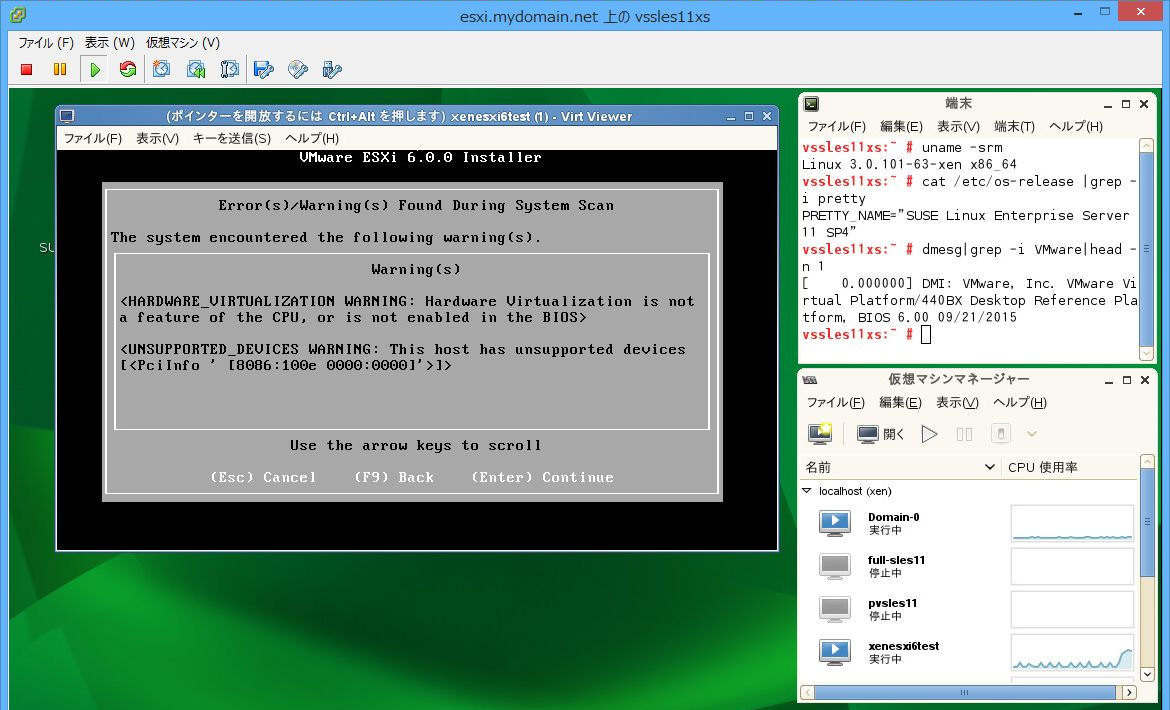Viewport: 1170px width, 710px height.
Task: Open 編集(E) menu in terminal window
Action: click(x=901, y=126)
